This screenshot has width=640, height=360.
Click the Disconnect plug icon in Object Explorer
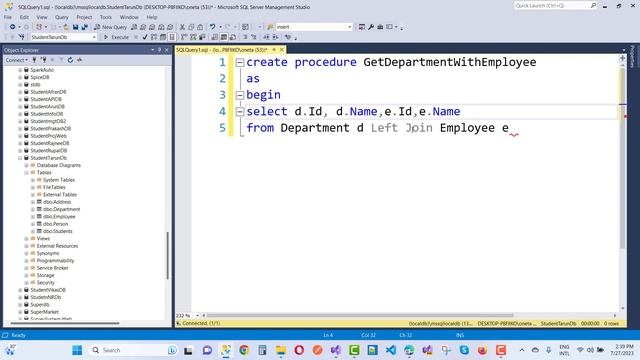(x=43, y=60)
